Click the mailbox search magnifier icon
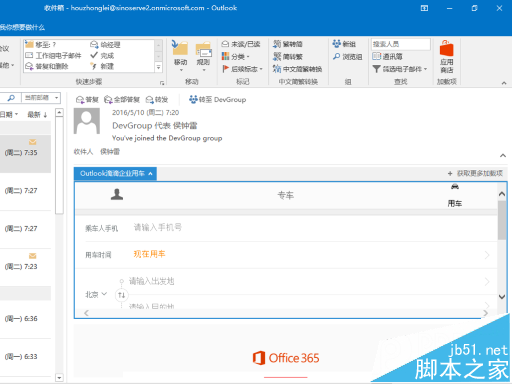This screenshot has width=512, height=384. [x=11, y=98]
